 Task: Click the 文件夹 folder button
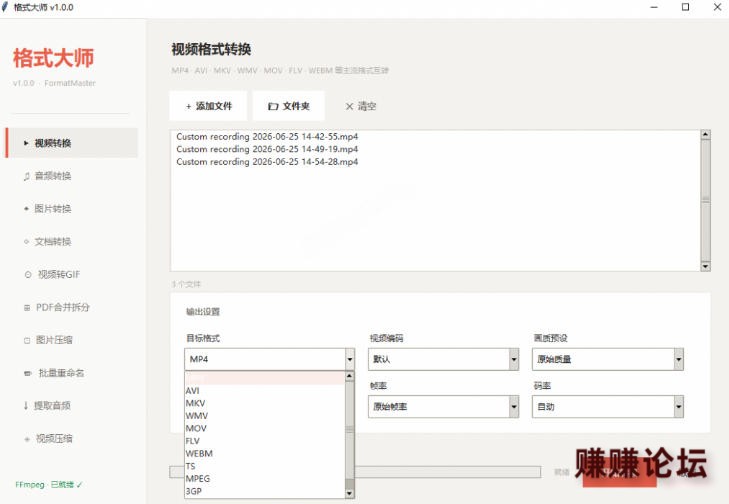tap(289, 106)
